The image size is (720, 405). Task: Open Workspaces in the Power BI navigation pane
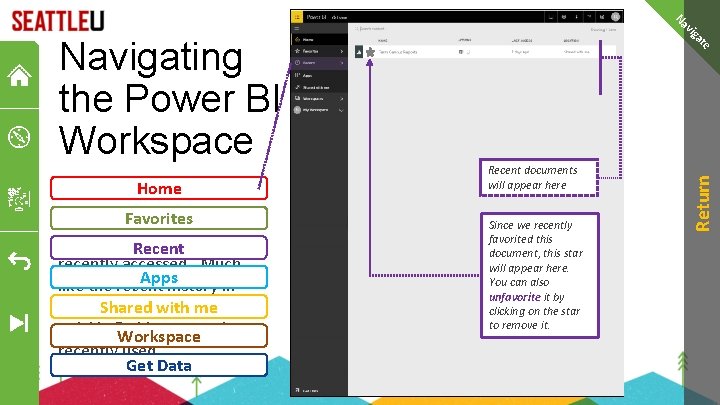point(319,99)
